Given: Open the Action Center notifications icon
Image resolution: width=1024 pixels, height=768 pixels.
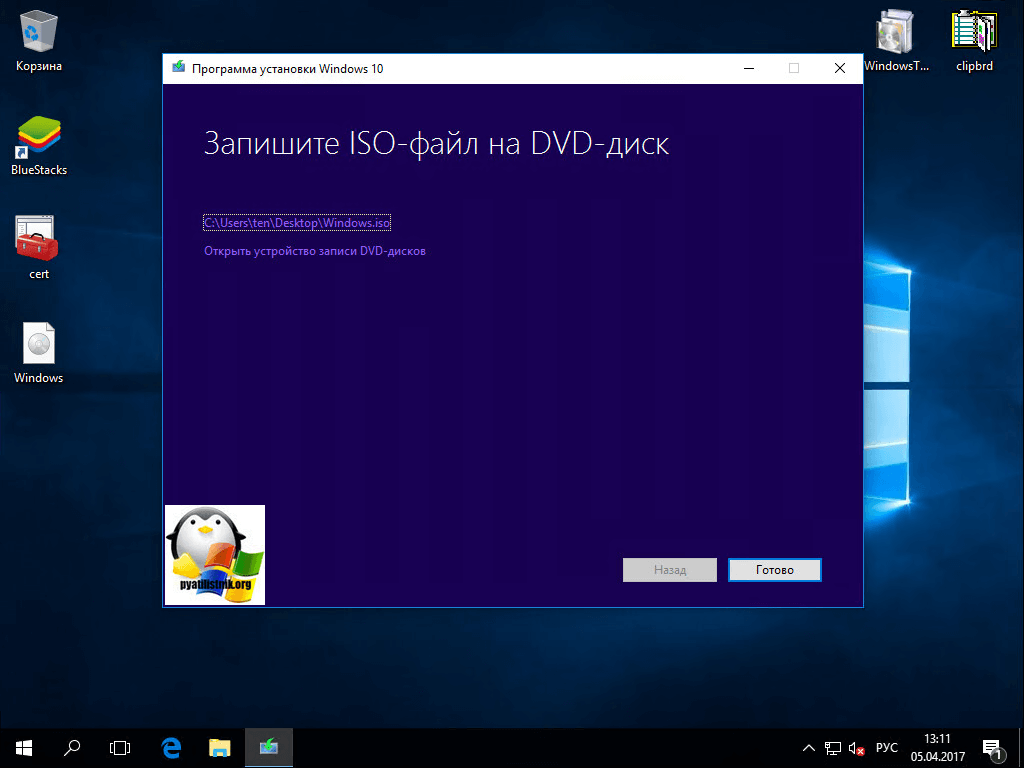Looking at the screenshot, I should (993, 747).
